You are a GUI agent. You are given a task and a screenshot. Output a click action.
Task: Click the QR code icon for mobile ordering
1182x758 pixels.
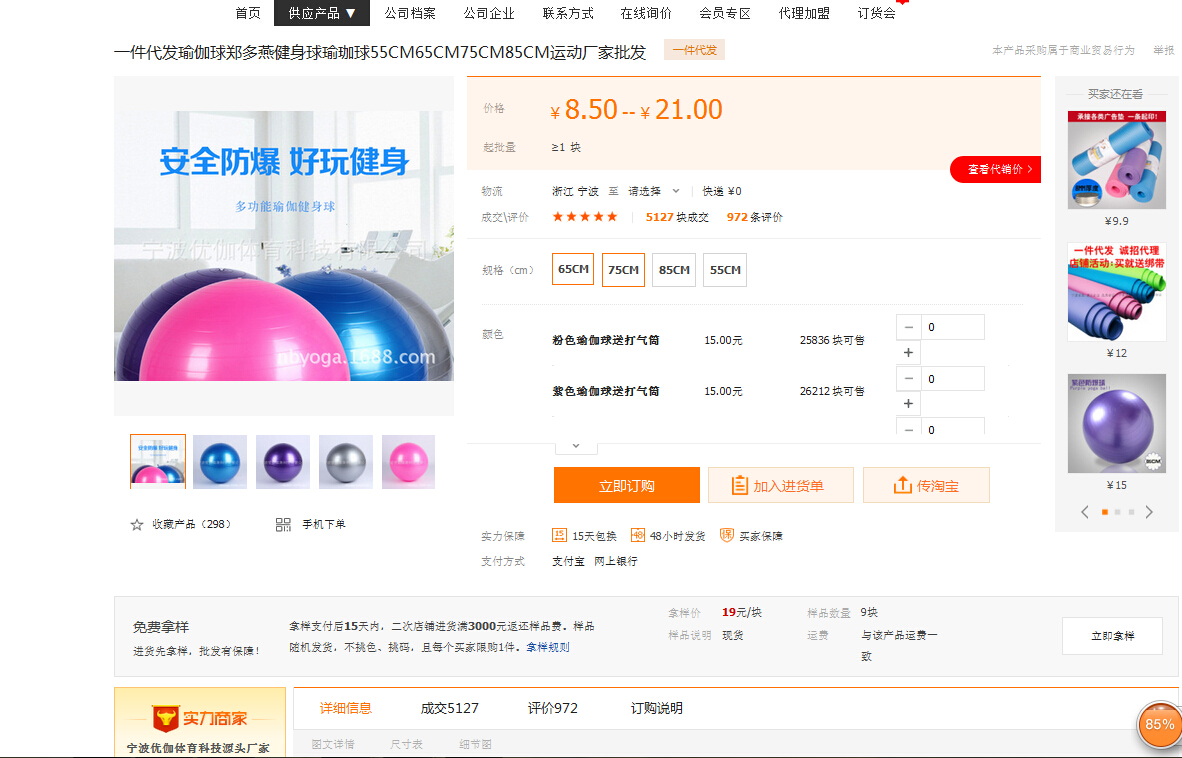coord(283,524)
